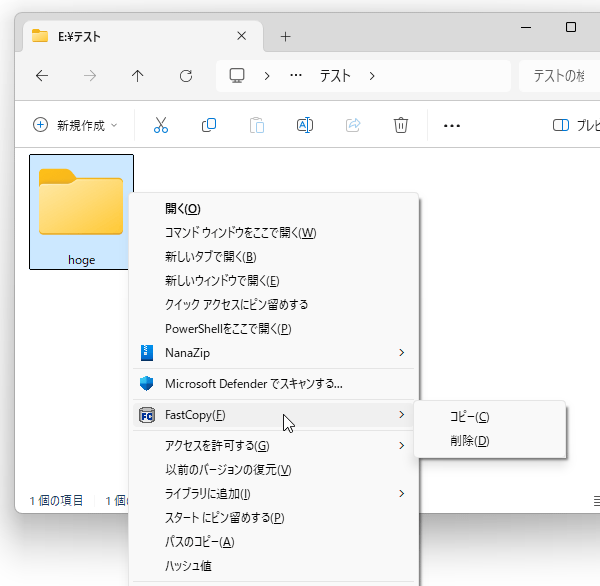600x586 pixels.
Task: Select the hoge folder thumbnail
Action: coord(81,212)
